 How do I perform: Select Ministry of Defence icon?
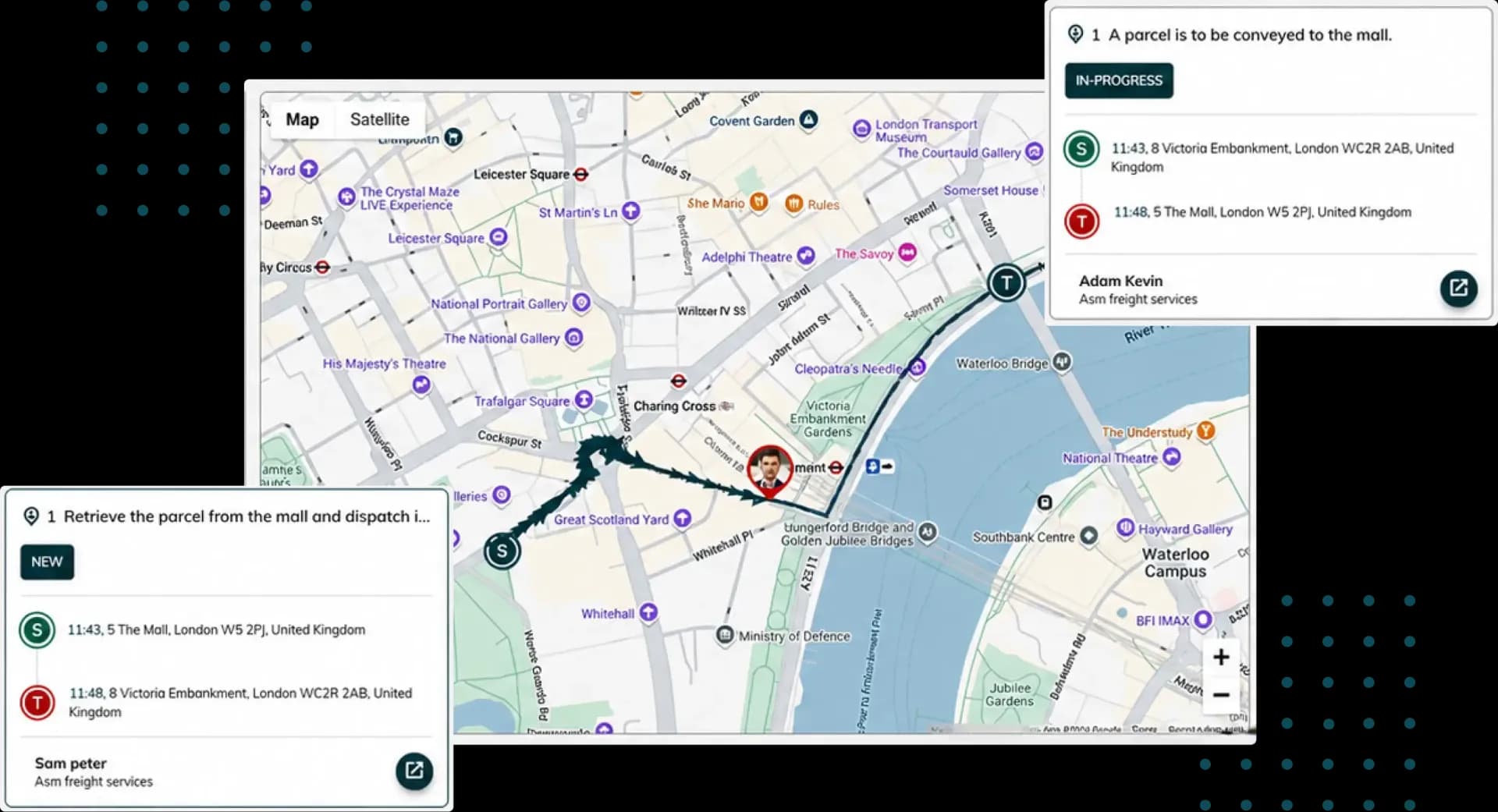point(725,635)
